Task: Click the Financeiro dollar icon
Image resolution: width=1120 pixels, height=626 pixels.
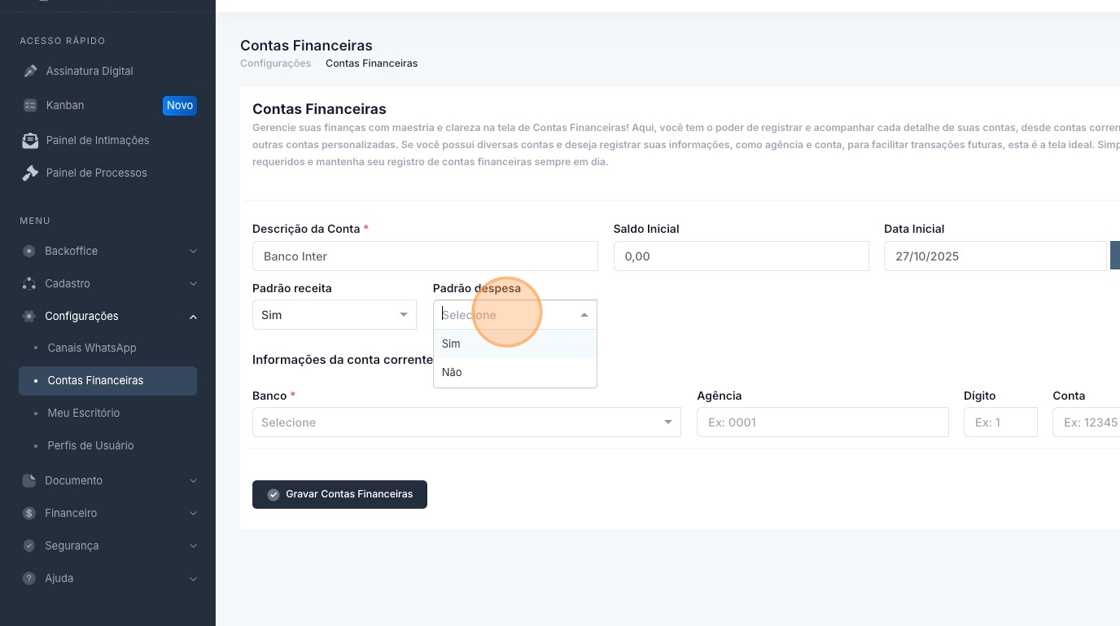Action: (x=29, y=513)
